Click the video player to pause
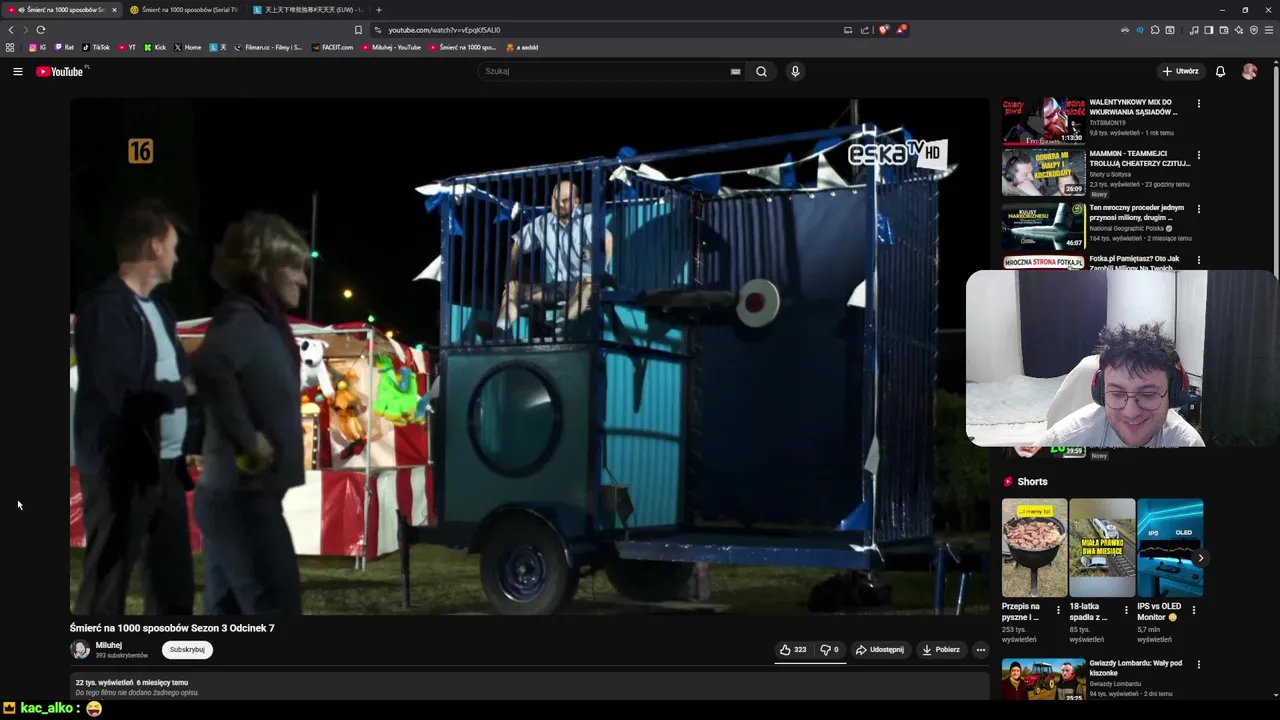This screenshot has height=720, width=1280. click(530, 356)
